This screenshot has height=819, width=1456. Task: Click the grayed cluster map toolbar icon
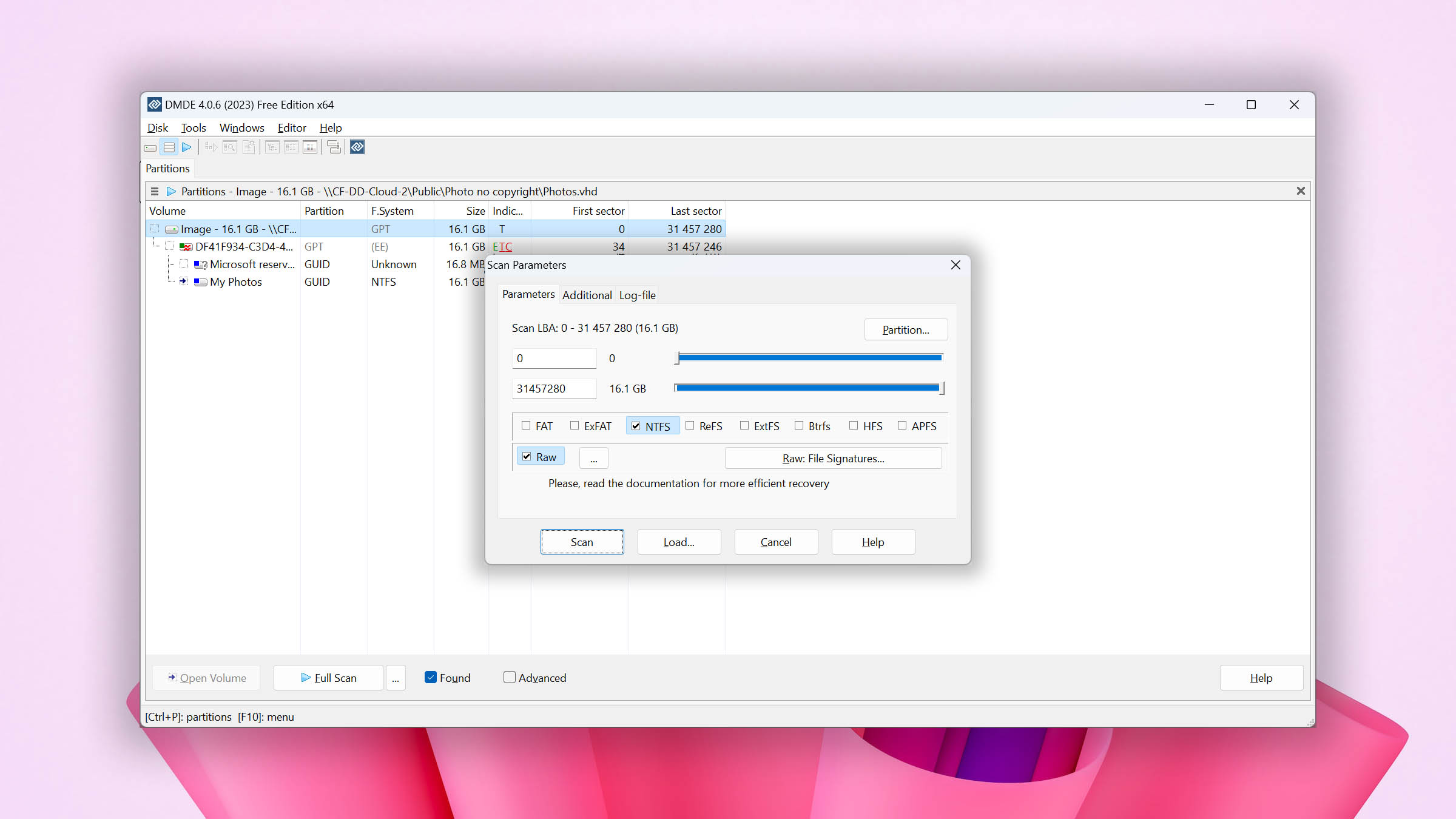pyautogui.click(x=249, y=147)
